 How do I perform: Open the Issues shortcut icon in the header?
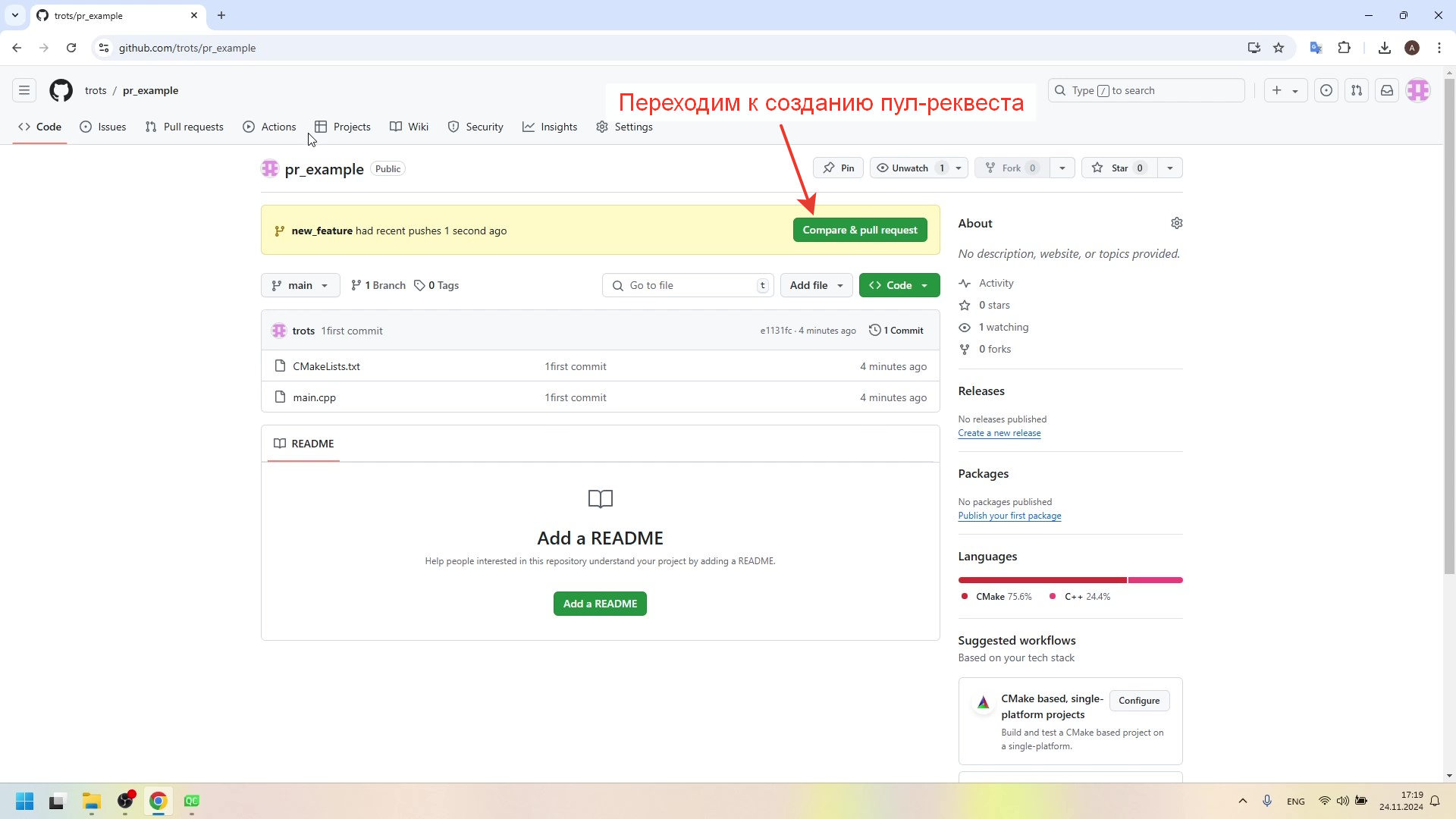tap(1326, 90)
